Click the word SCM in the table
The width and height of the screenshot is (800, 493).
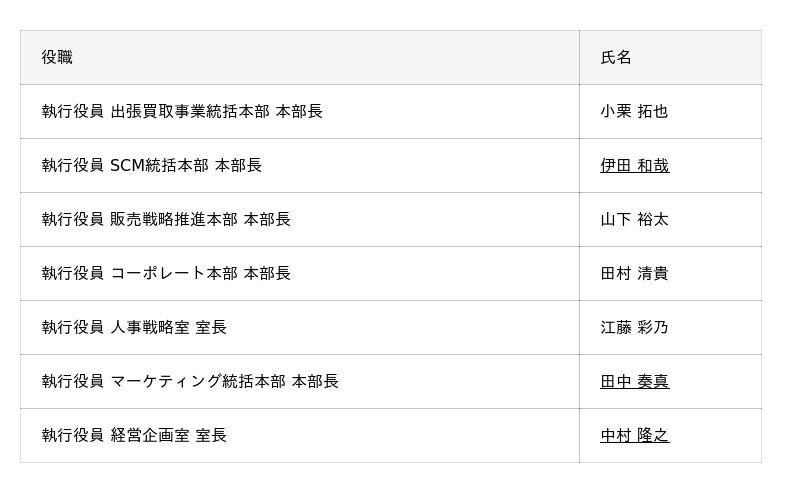click(128, 166)
